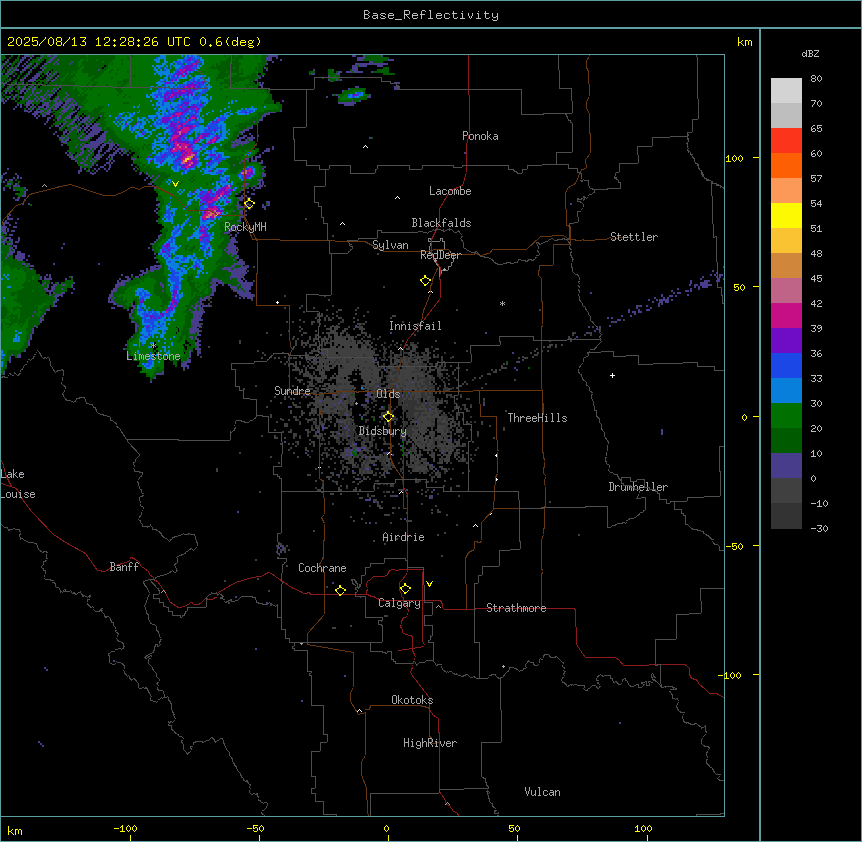The image size is (862, 842).
Task: Click the 50 tick on the bottom axis
Action: (514, 828)
